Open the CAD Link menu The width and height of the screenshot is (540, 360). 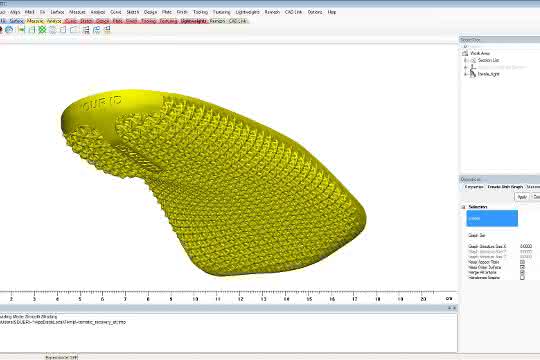[293, 12]
